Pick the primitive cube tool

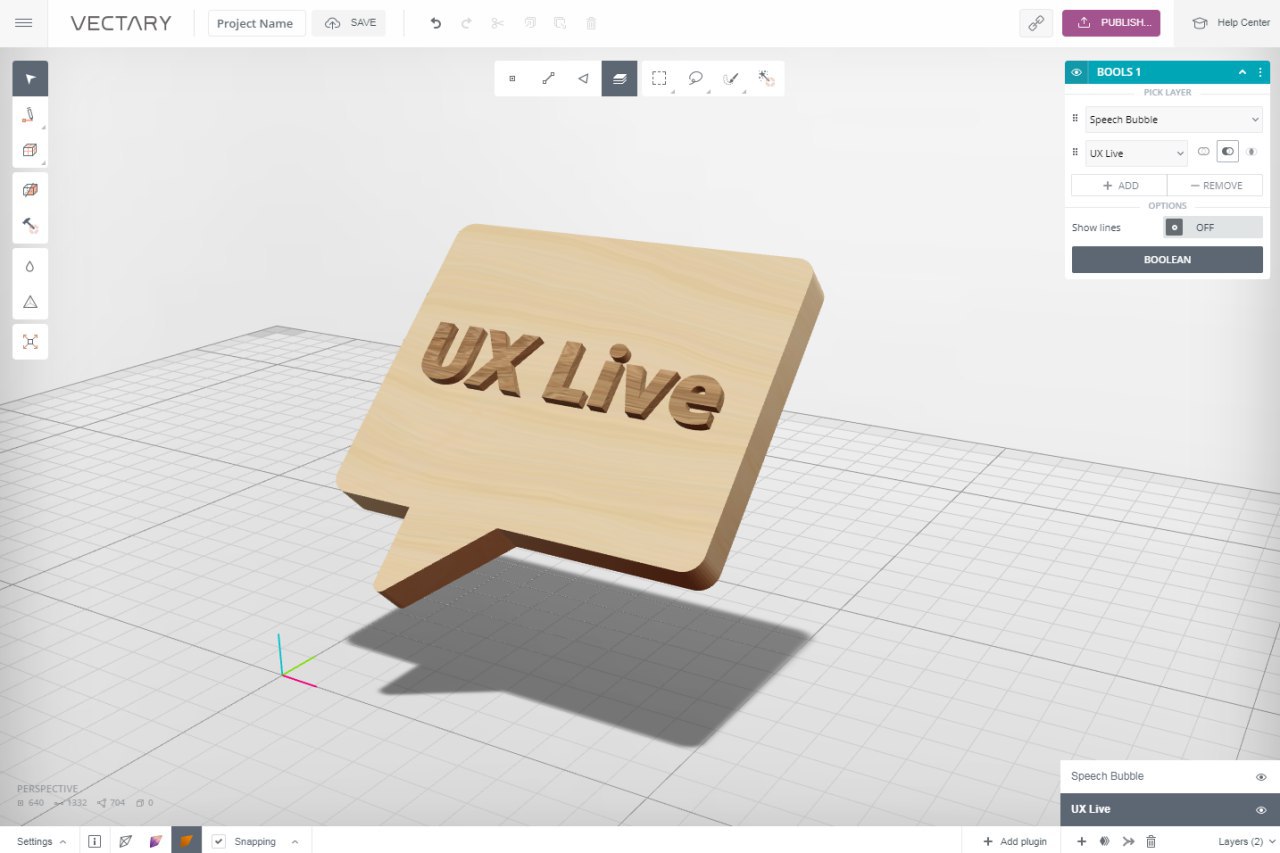(30, 150)
